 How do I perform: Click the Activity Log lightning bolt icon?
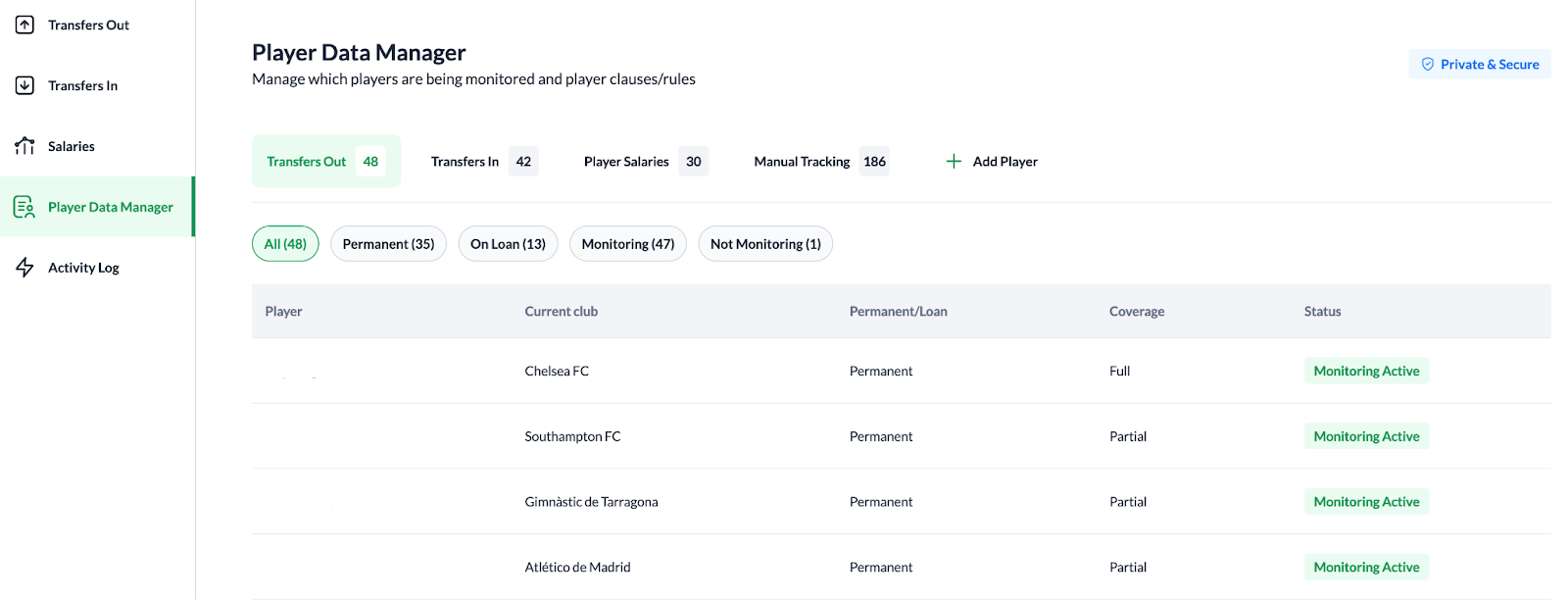24,268
